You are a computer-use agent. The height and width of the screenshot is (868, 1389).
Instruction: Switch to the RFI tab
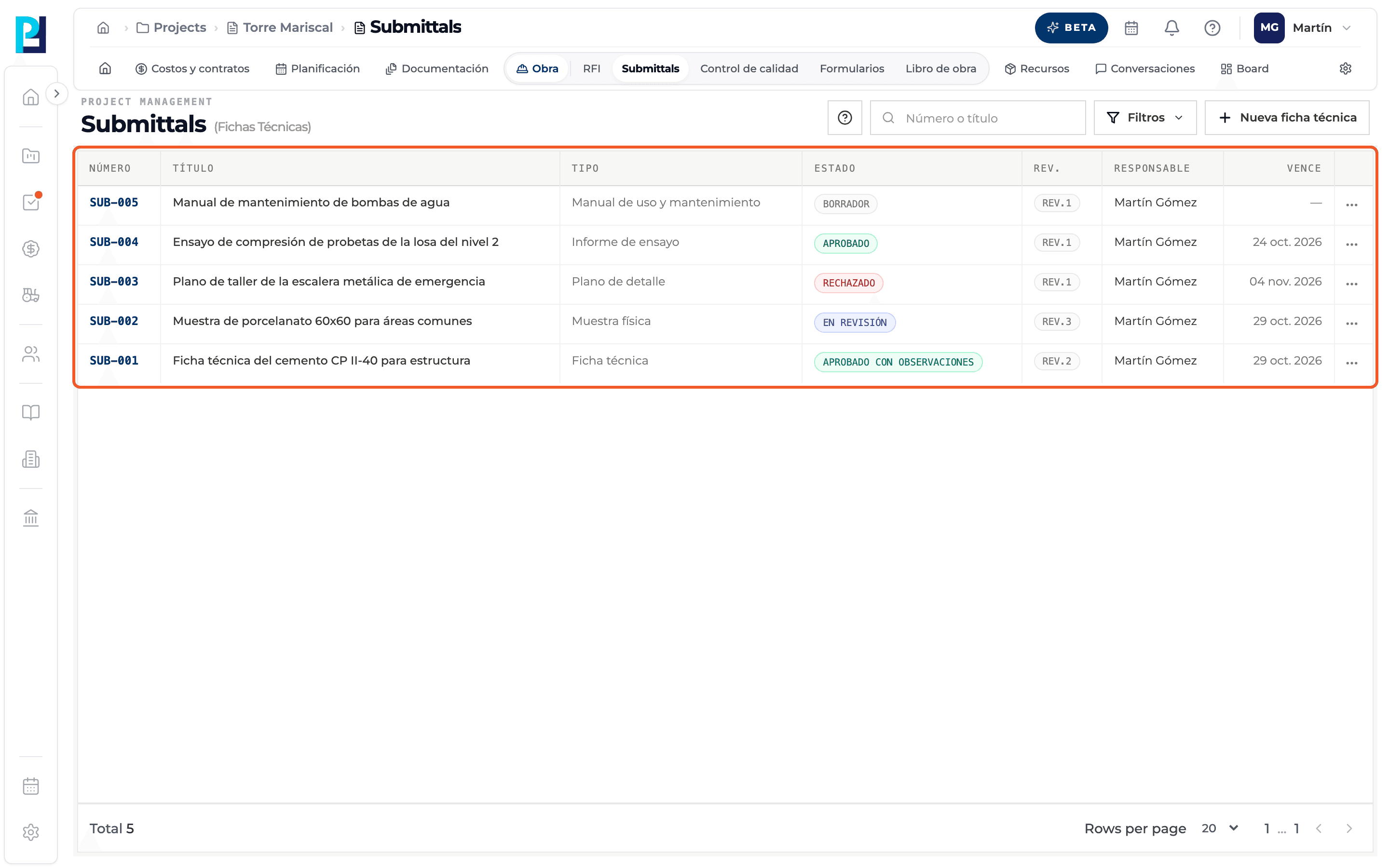point(591,68)
